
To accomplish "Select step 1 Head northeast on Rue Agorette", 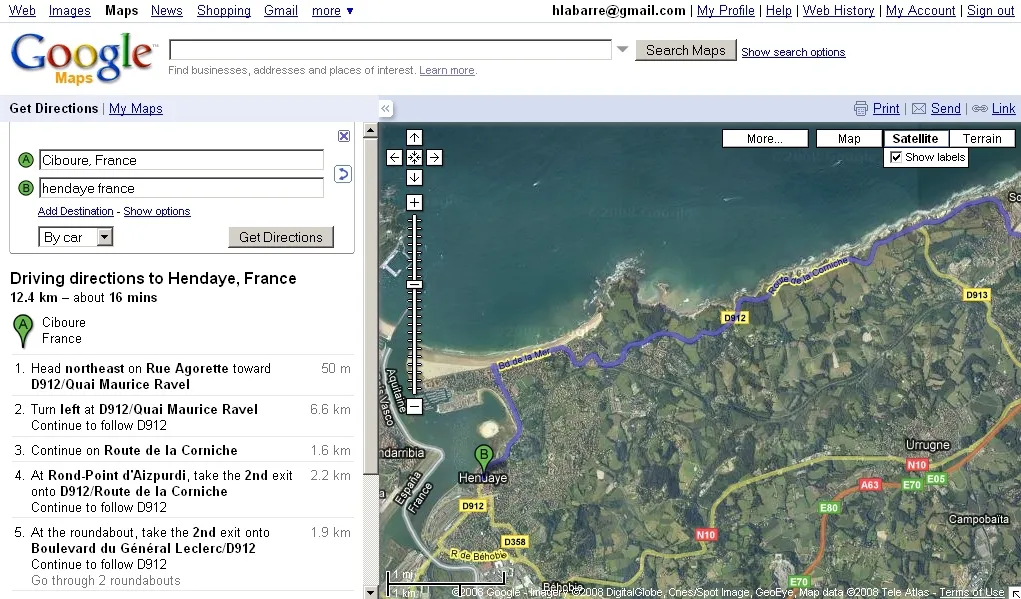I will pyautogui.click(x=182, y=376).
